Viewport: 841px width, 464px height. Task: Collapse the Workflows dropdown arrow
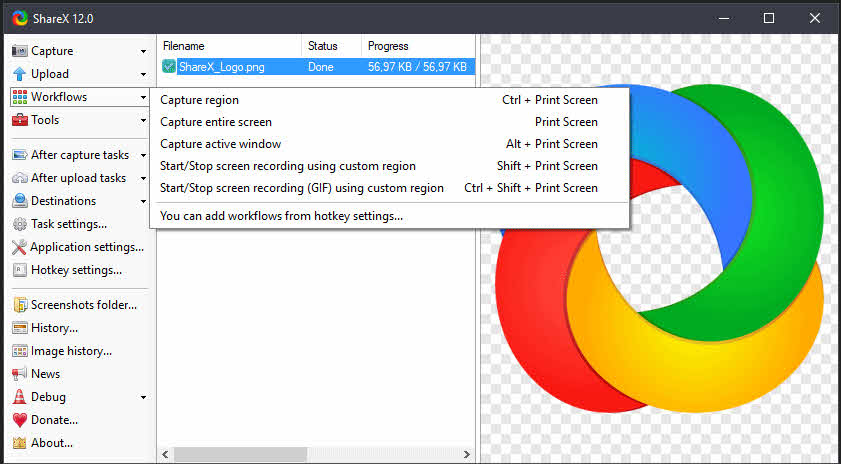pyautogui.click(x=143, y=98)
